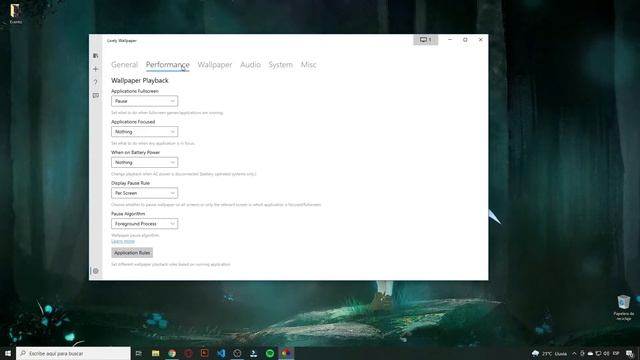Viewport: 640px width, 360px height.
Task: Select the Performance tab
Action: [167, 64]
